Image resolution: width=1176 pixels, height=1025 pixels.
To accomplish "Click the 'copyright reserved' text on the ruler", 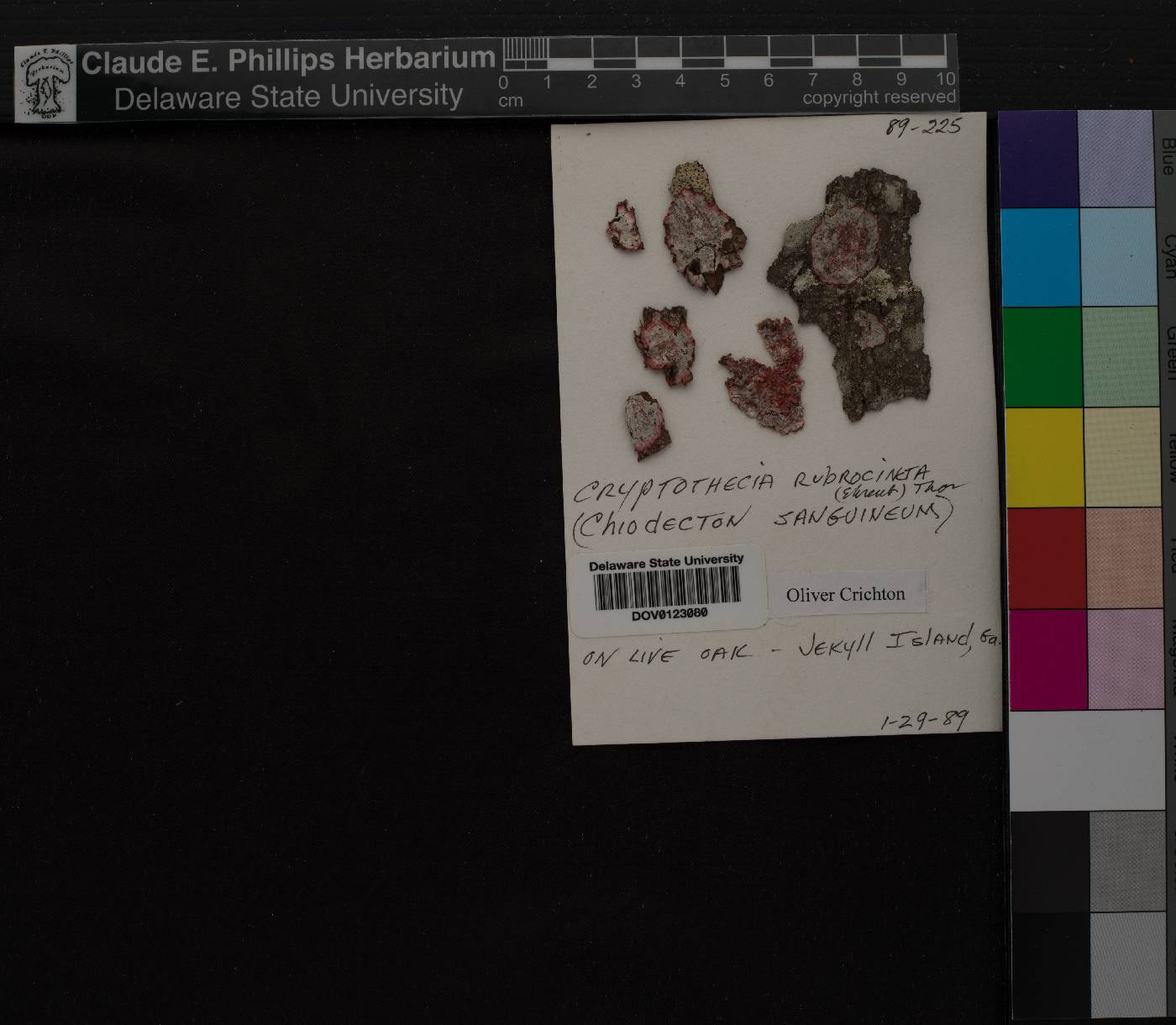I will click(879, 97).
